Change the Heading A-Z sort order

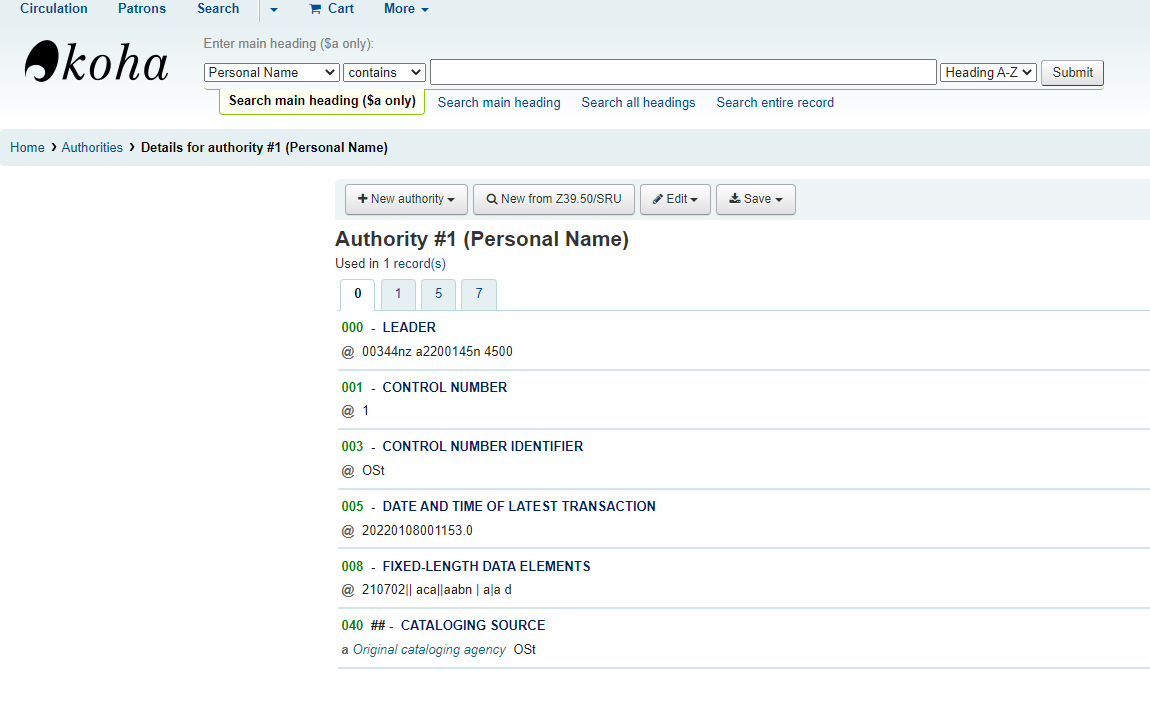pos(988,72)
